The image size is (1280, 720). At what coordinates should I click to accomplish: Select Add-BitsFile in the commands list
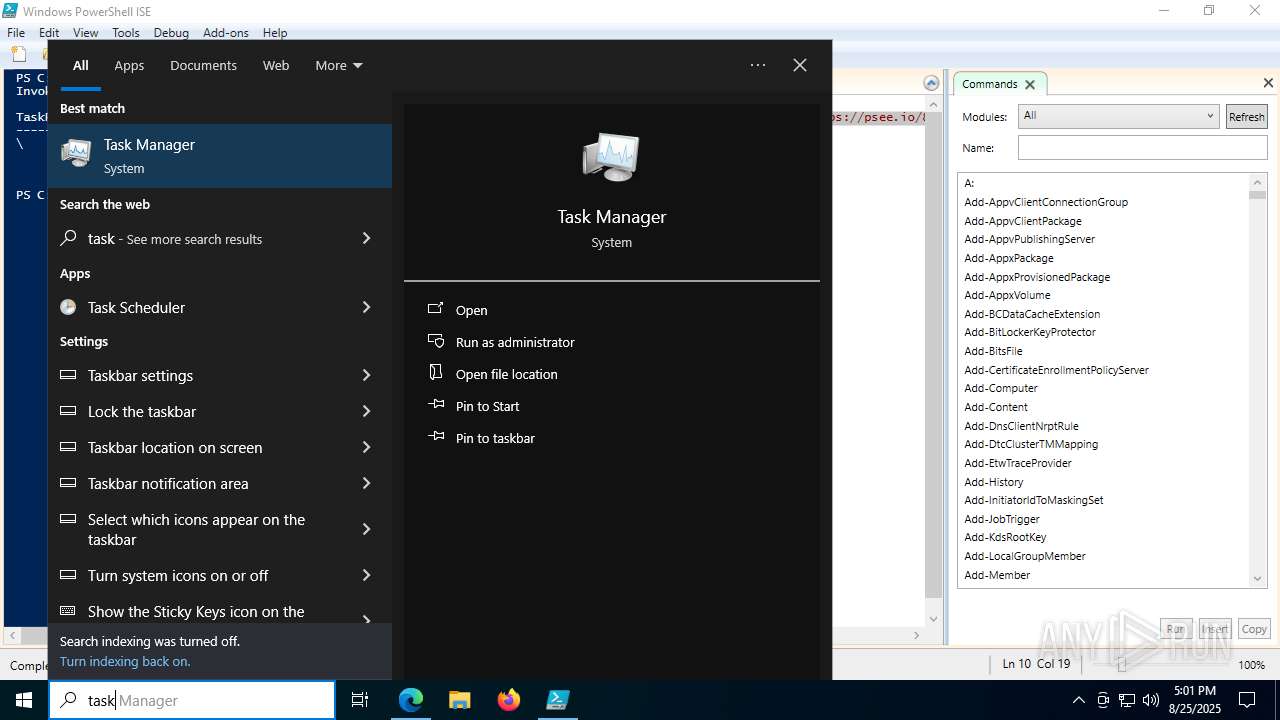tap(993, 351)
